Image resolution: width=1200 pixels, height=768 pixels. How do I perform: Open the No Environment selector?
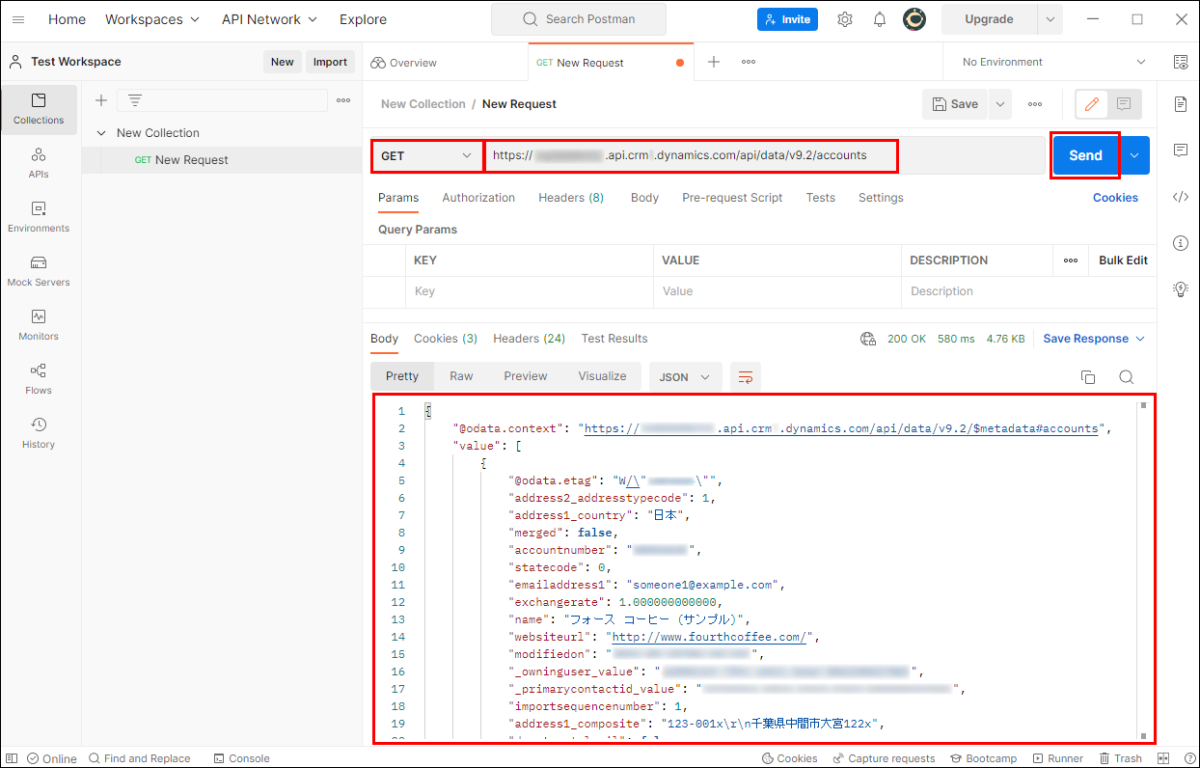1054,62
